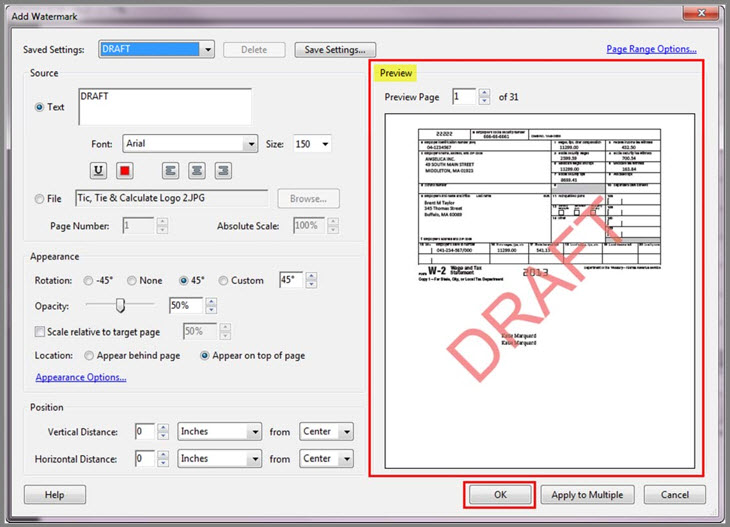
Task: Select the Custom rotation option
Action: tap(223, 281)
